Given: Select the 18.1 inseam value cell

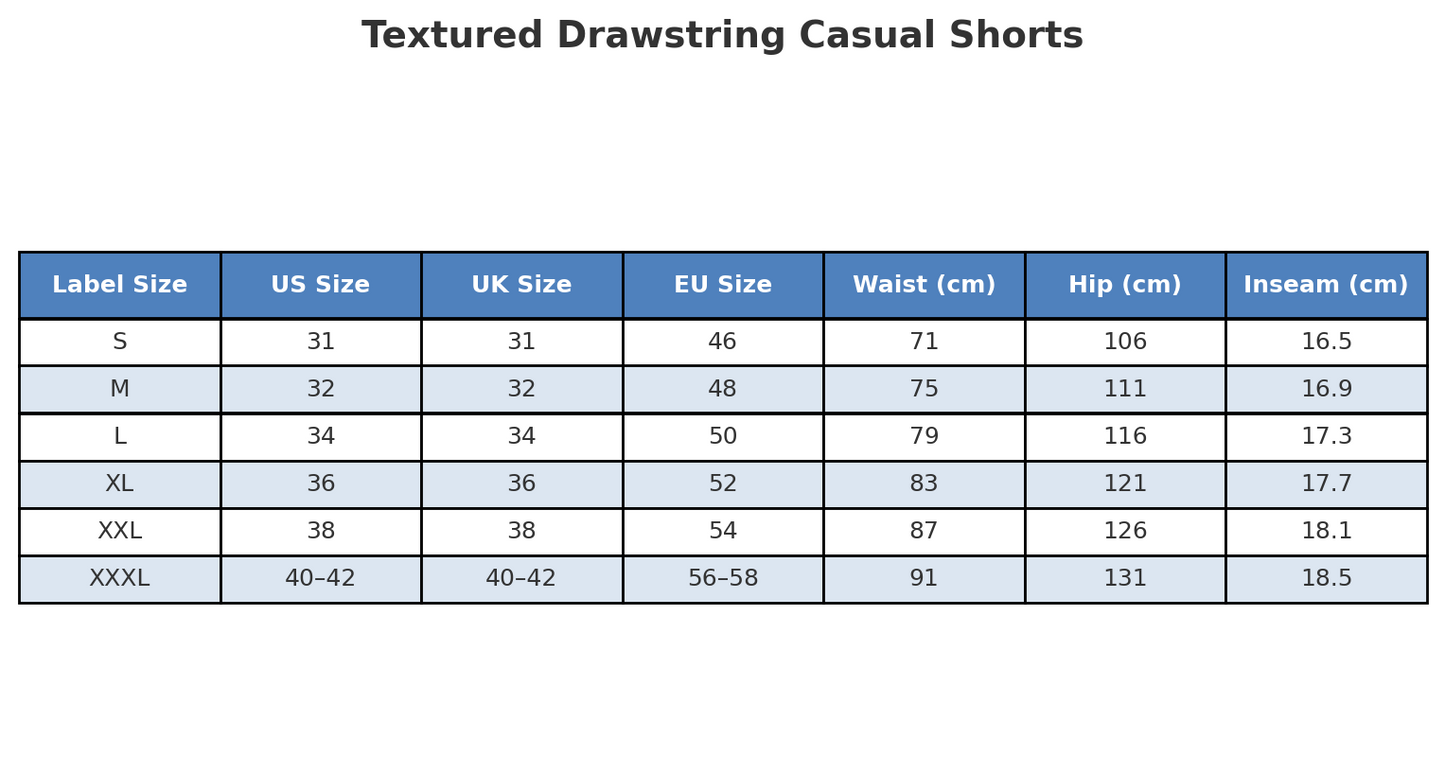Looking at the screenshot, I should tap(1325, 532).
